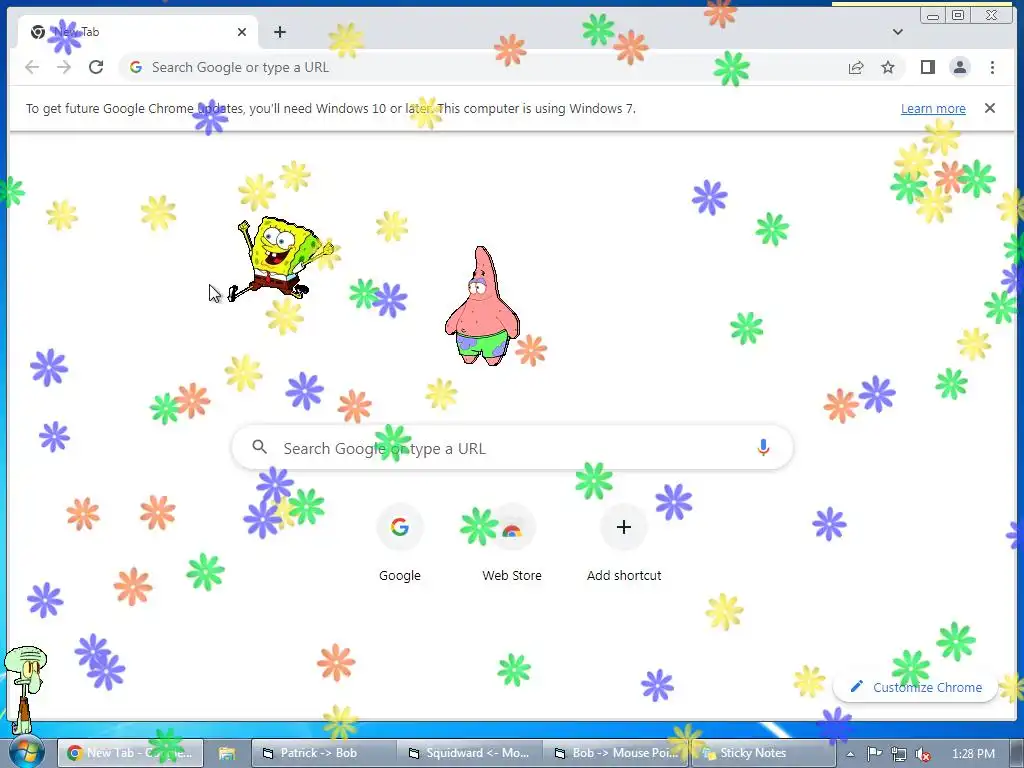Click the magnifier icon in search box
Screen dimensions: 1024x768
(x=260, y=447)
